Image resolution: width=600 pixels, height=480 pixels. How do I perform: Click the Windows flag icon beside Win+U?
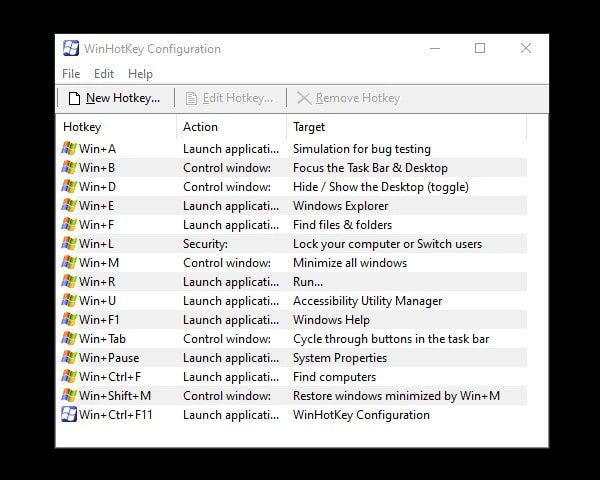pos(69,300)
